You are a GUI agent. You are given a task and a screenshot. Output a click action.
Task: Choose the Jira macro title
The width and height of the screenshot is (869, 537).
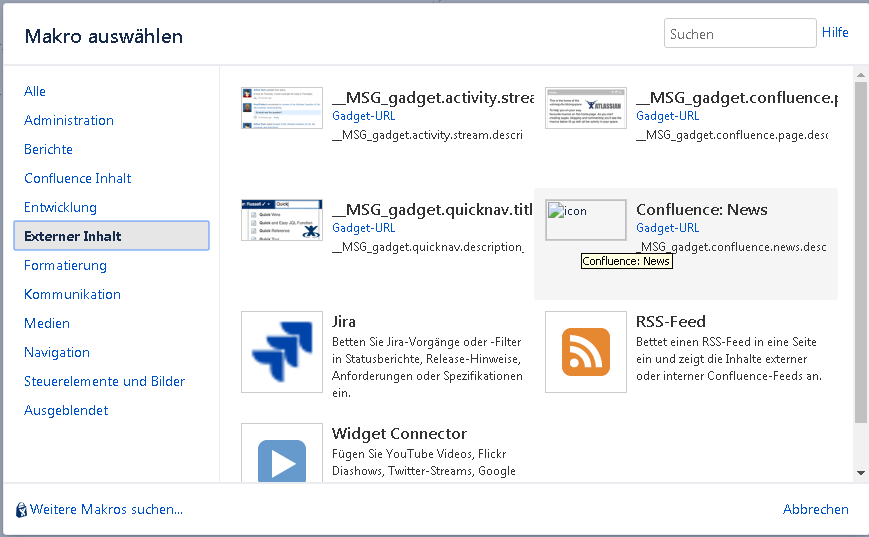click(x=344, y=321)
